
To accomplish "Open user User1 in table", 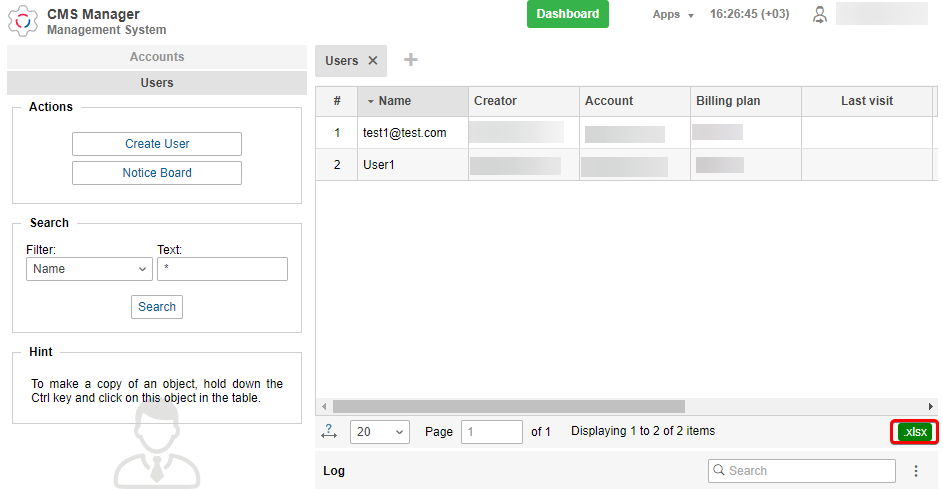I will (x=379, y=165).
